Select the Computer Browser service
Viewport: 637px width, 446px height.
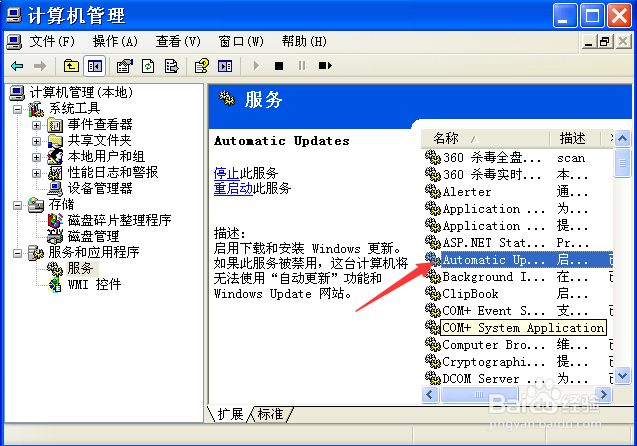(x=518, y=345)
